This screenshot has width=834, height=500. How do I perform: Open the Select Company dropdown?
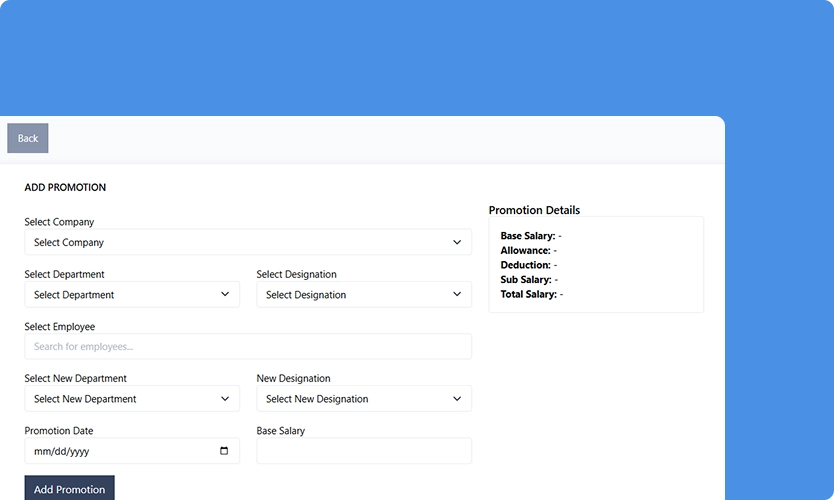click(247, 243)
